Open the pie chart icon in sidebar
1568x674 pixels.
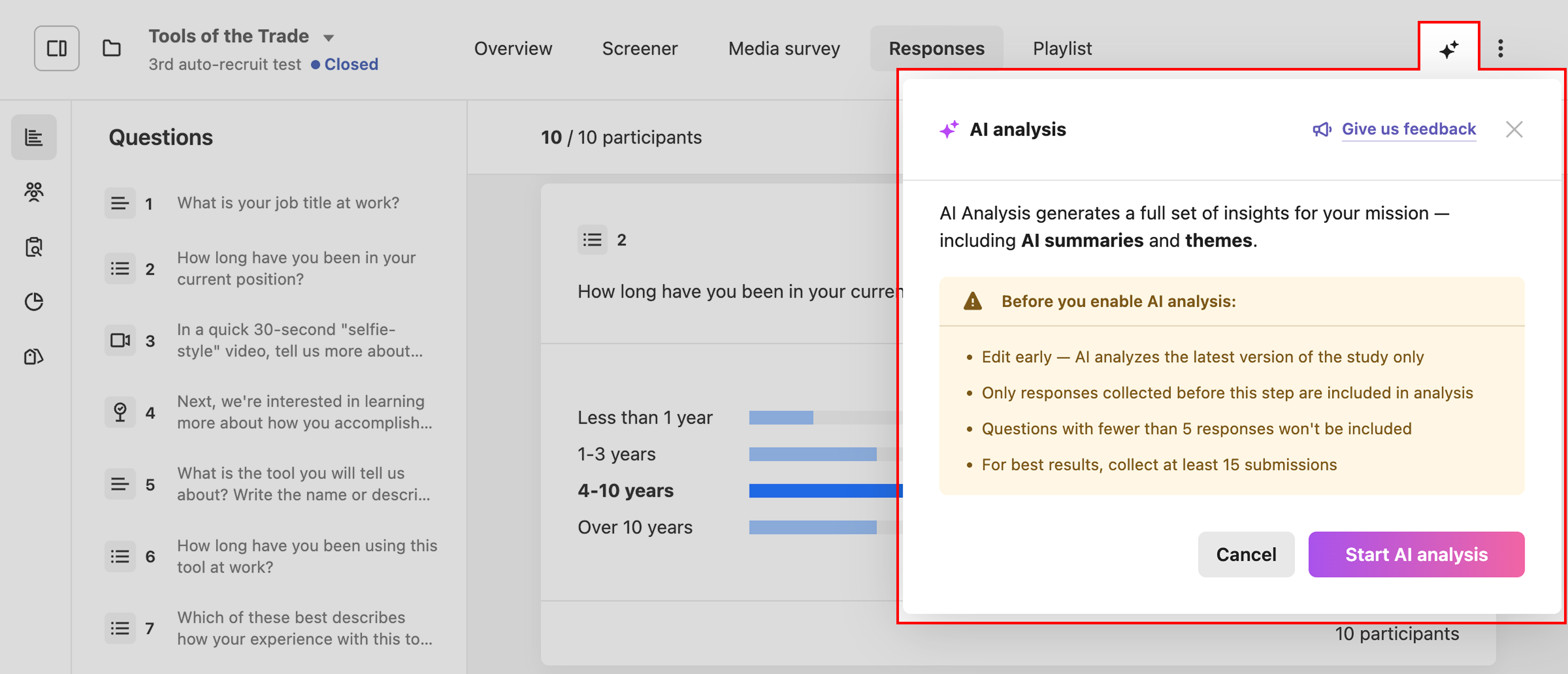[34, 302]
